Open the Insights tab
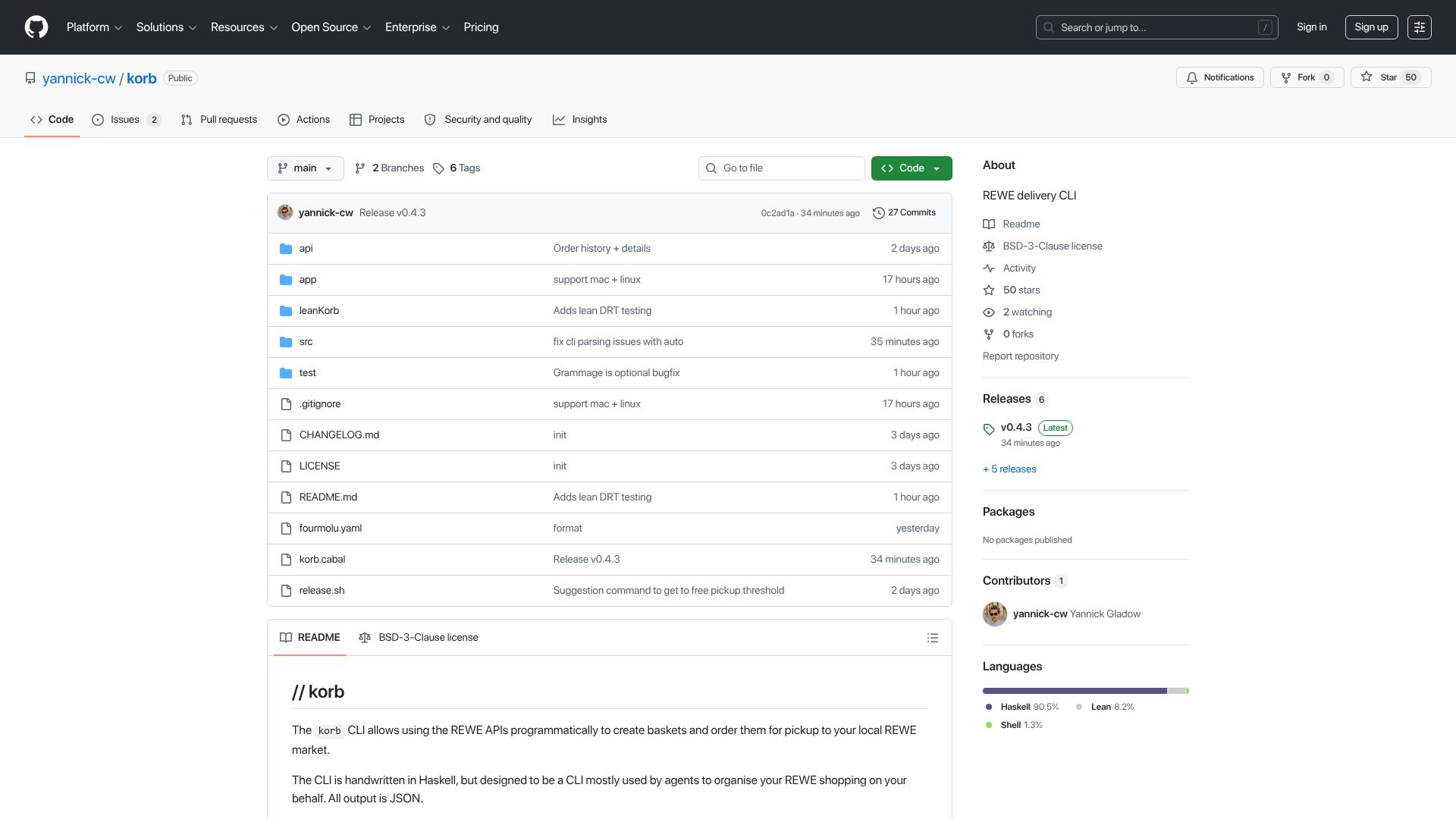Viewport: 1456px width, 819px height. click(x=580, y=120)
